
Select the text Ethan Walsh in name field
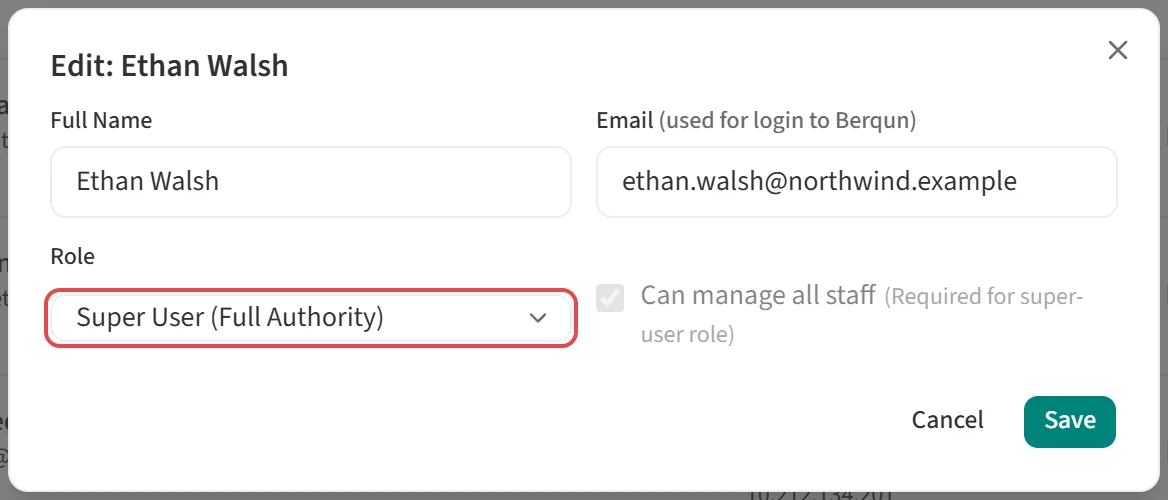click(147, 181)
